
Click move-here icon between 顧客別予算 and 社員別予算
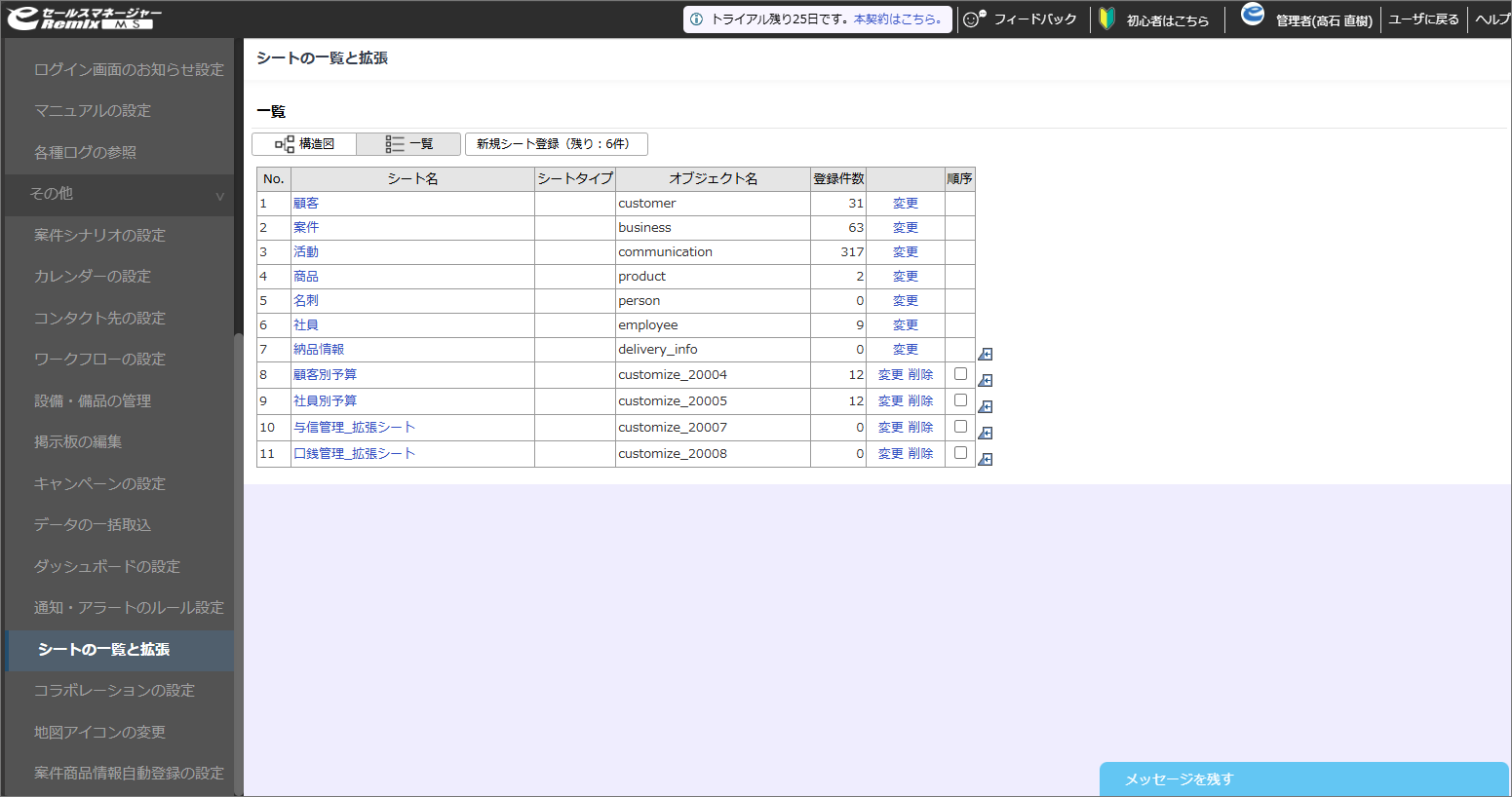(x=986, y=381)
